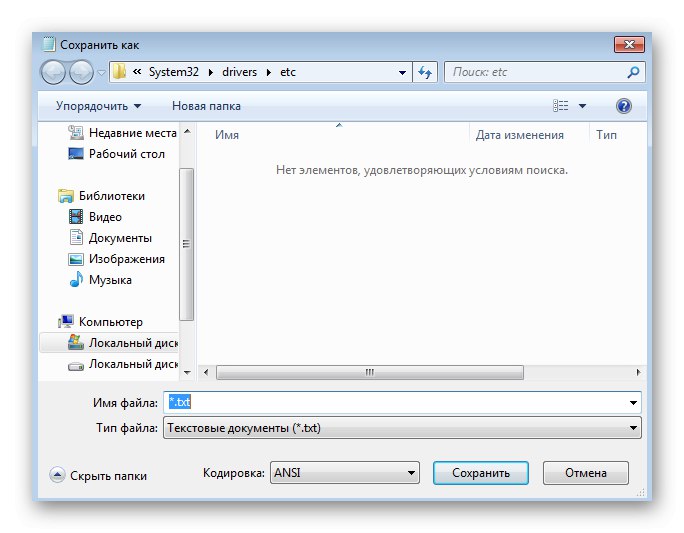This screenshot has width=684, height=533.
Task: Click the Компьютер monitor icon
Action: pos(66,322)
